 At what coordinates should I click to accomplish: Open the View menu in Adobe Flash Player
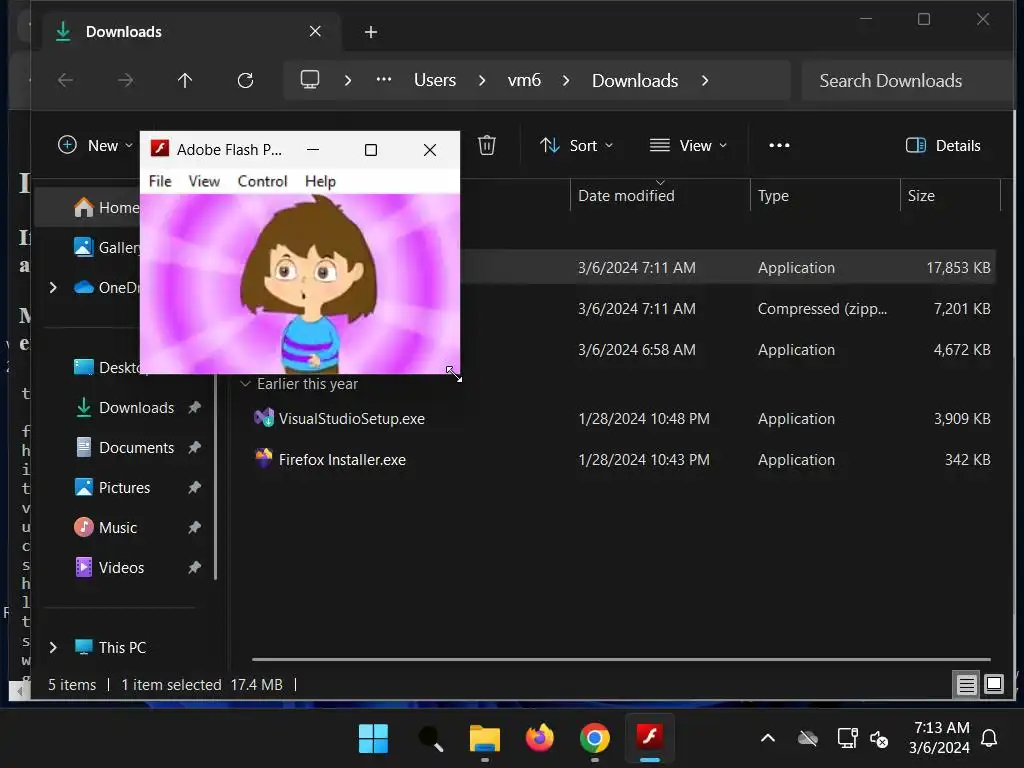click(204, 182)
